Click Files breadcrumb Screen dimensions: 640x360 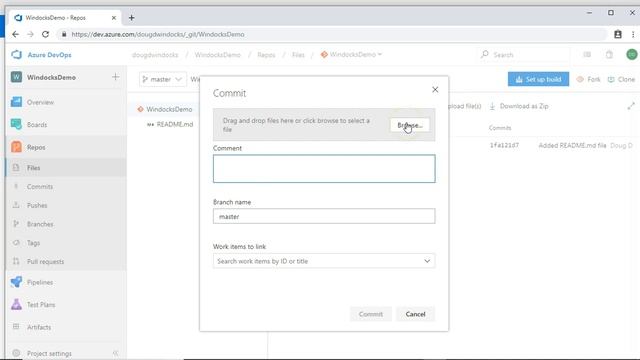click(298, 55)
